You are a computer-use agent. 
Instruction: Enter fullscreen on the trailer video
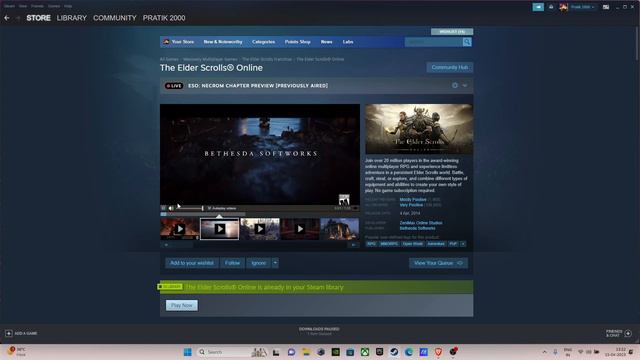[x=356, y=208]
